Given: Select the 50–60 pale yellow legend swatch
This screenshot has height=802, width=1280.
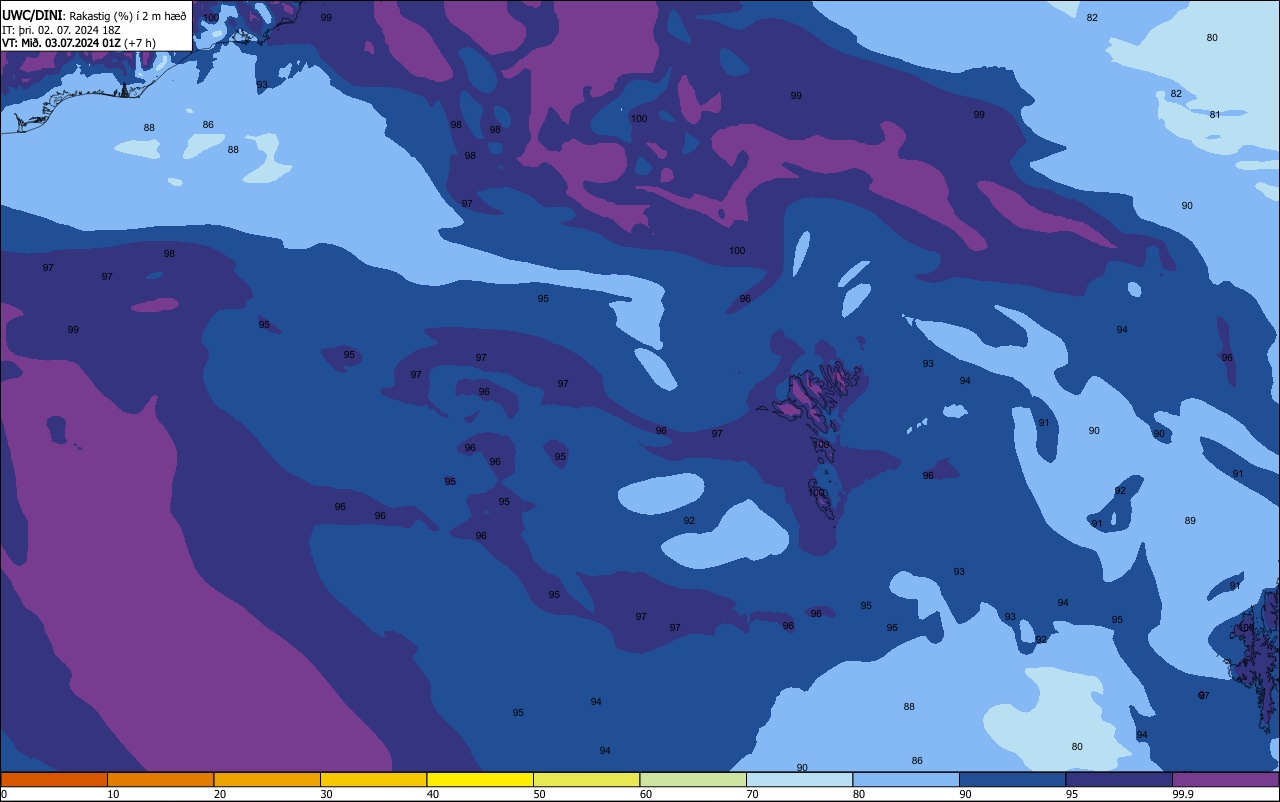Looking at the screenshot, I should pyautogui.click(x=586, y=779).
